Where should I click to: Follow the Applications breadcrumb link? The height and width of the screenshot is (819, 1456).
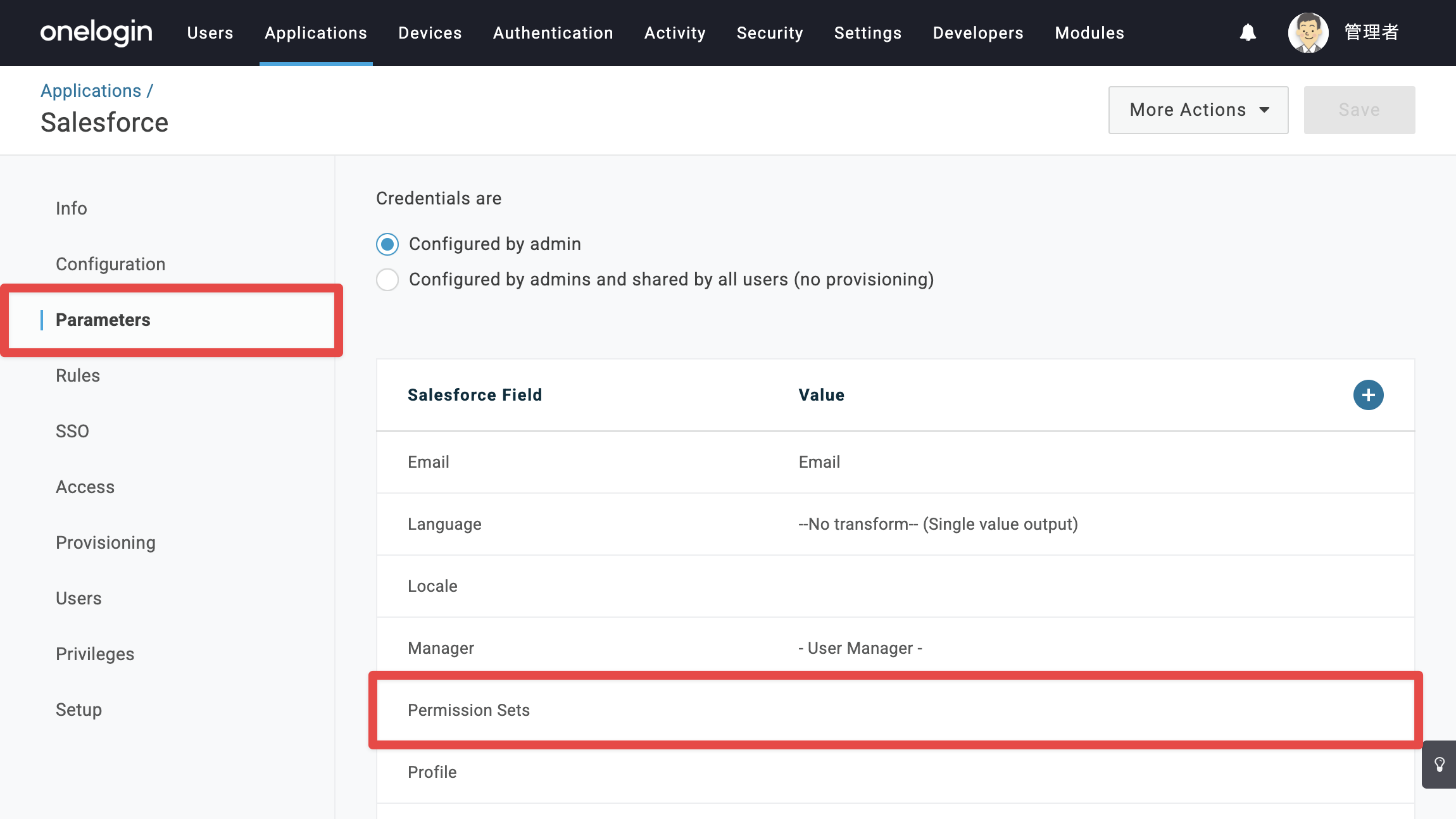tap(91, 91)
